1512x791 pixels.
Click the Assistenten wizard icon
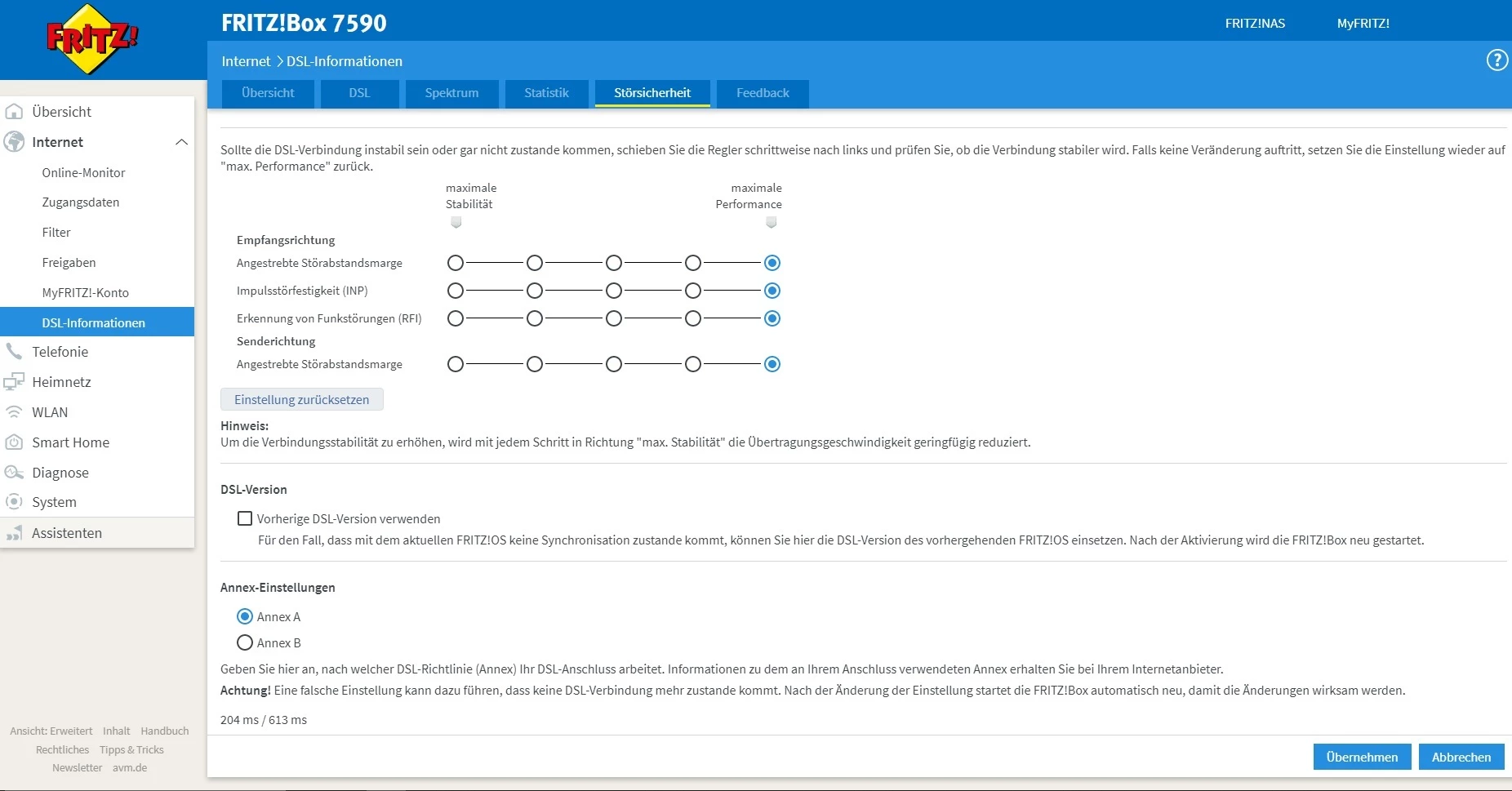tap(14, 532)
